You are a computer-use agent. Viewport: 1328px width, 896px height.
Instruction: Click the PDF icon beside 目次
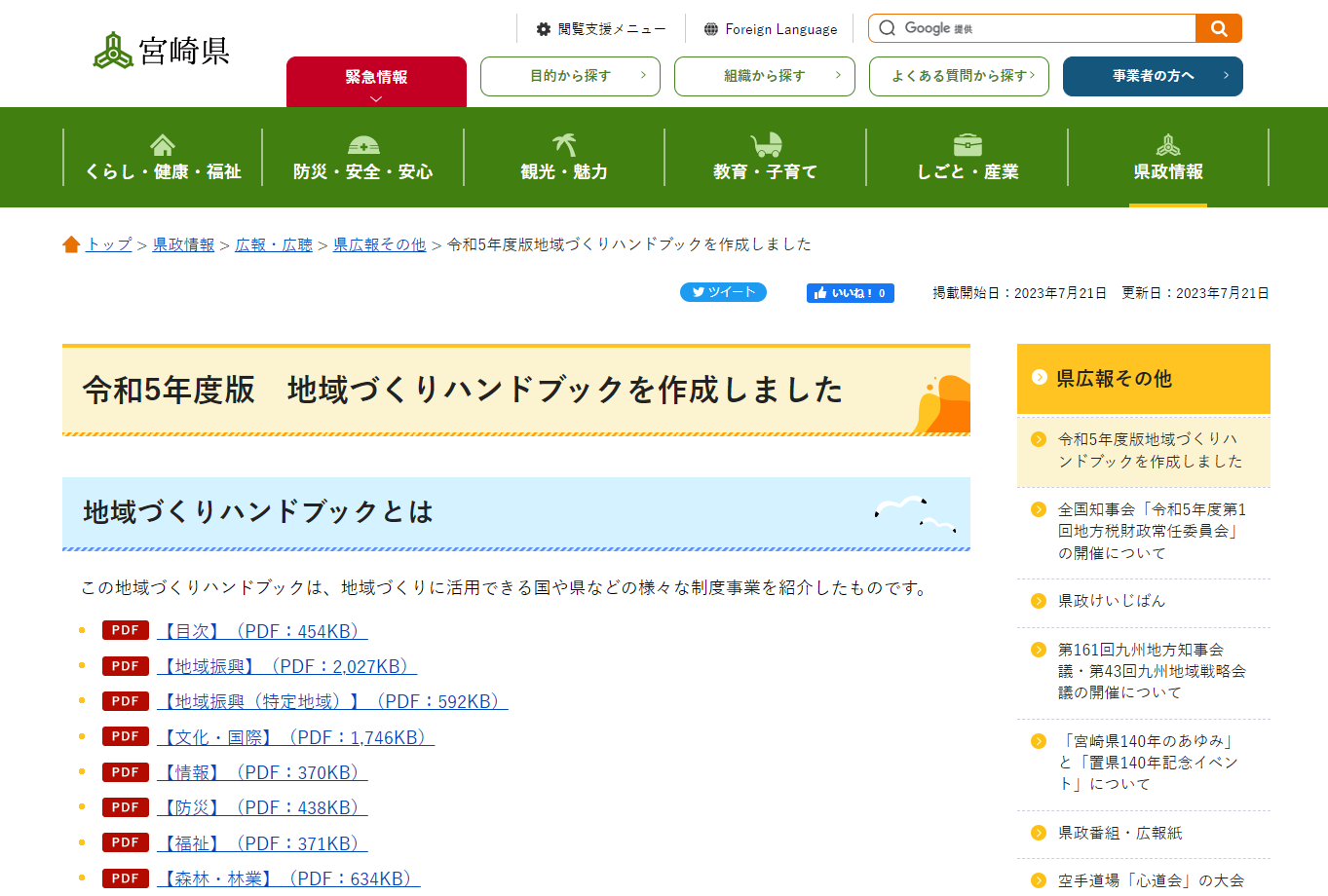coord(125,630)
